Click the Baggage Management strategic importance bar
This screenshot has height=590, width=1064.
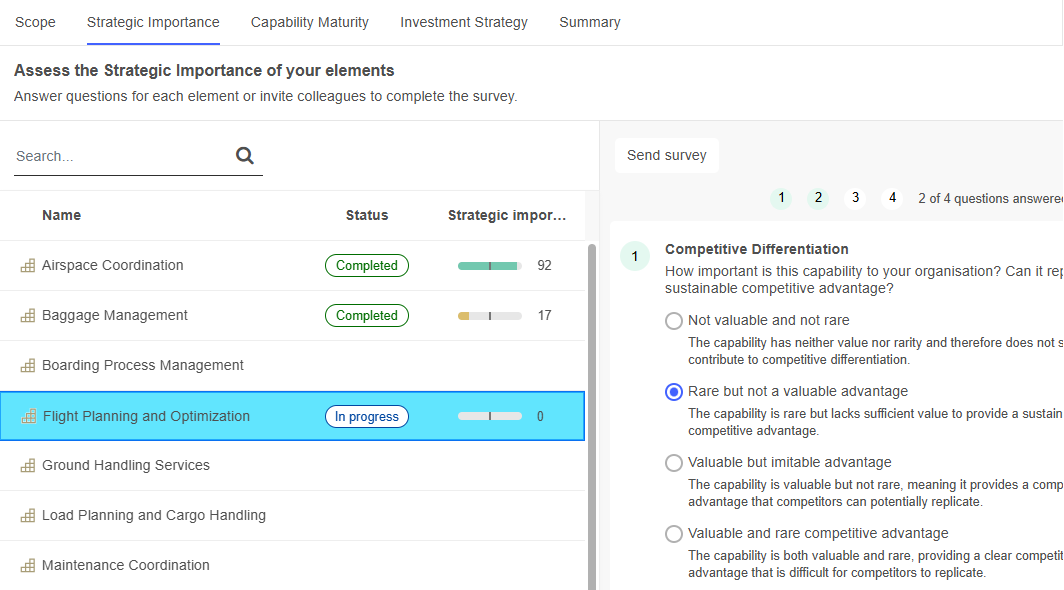tap(490, 316)
